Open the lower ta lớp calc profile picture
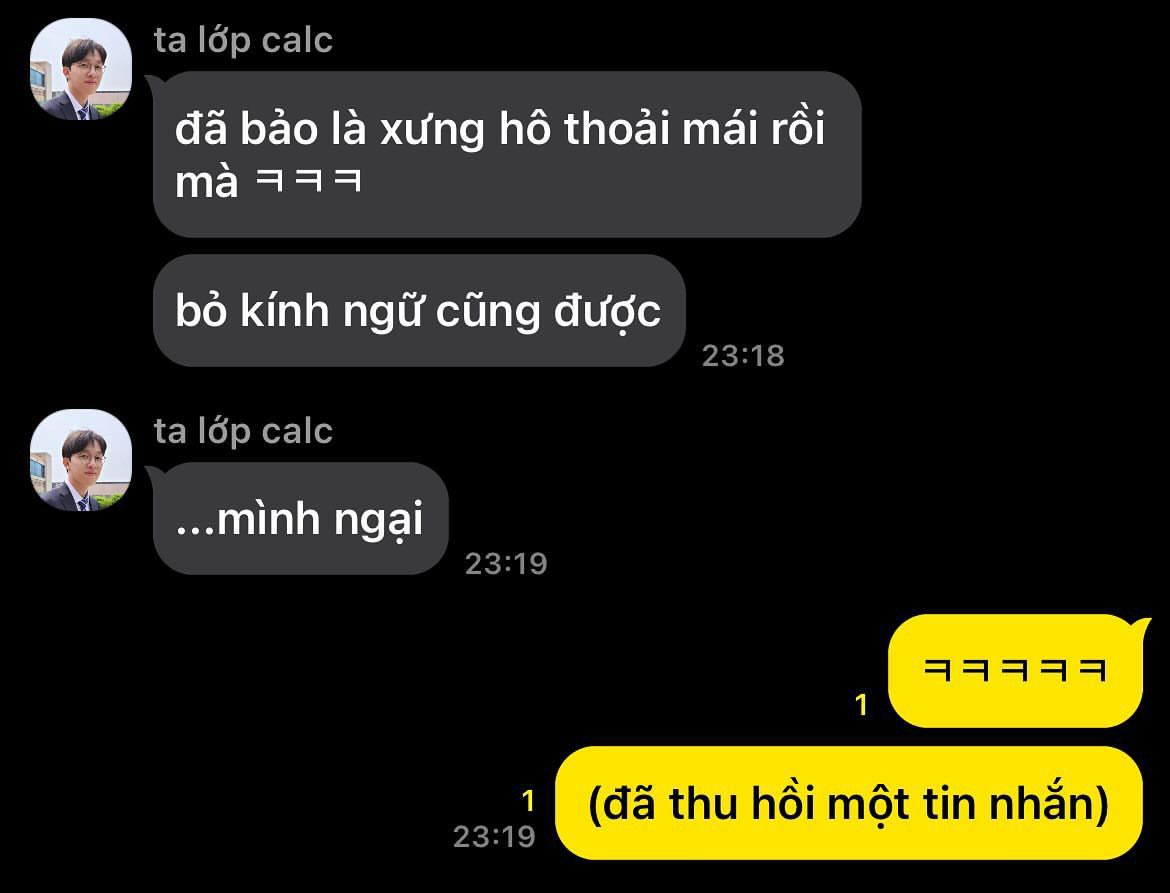This screenshot has height=893, width=1170. coord(81,460)
